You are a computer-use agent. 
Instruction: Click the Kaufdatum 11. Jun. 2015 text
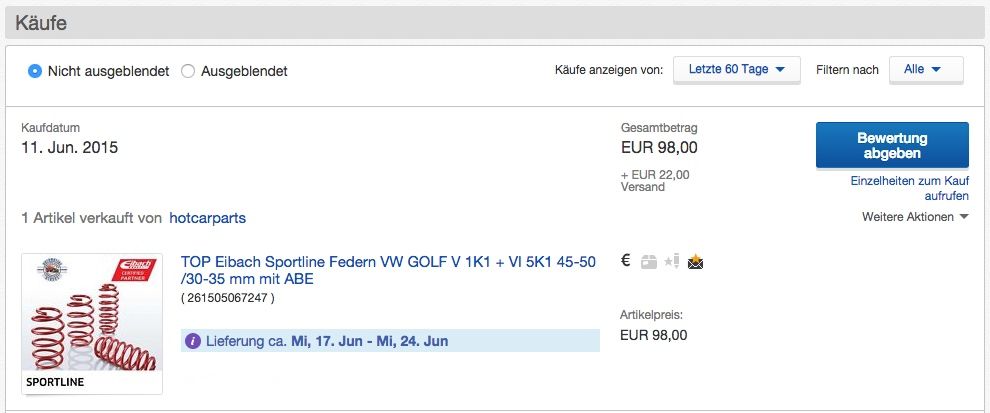(69, 148)
